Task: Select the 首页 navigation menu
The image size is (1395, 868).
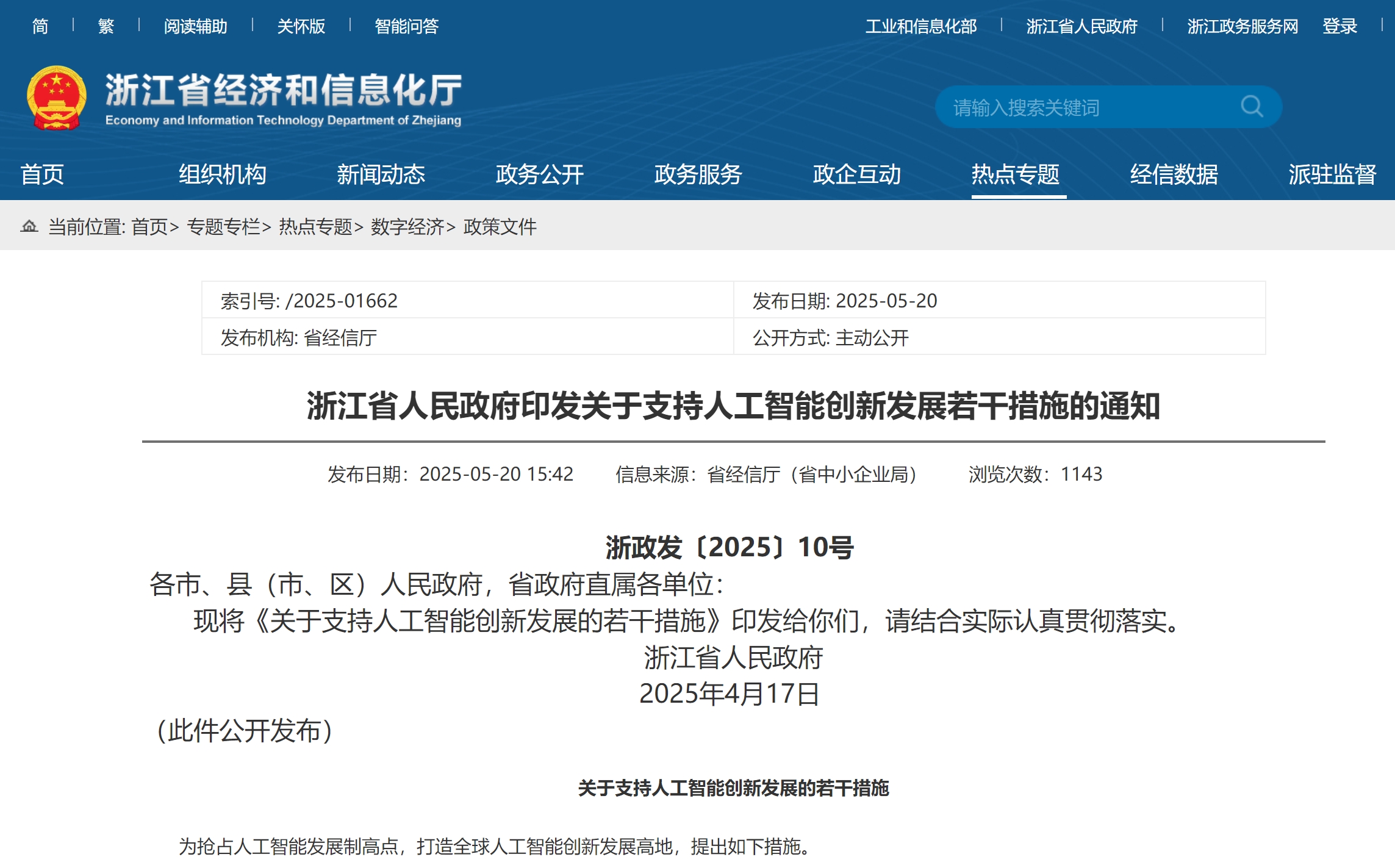Action: pos(44,175)
